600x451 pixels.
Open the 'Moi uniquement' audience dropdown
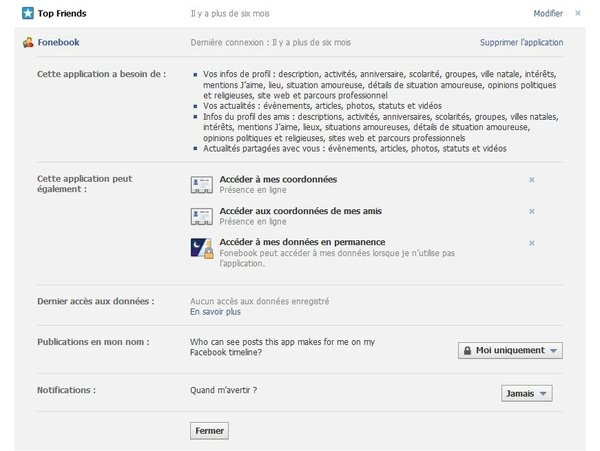pos(510,350)
